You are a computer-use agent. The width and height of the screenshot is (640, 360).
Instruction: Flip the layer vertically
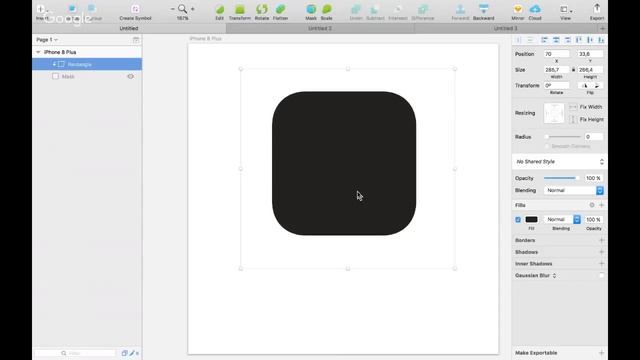(x=597, y=85)
